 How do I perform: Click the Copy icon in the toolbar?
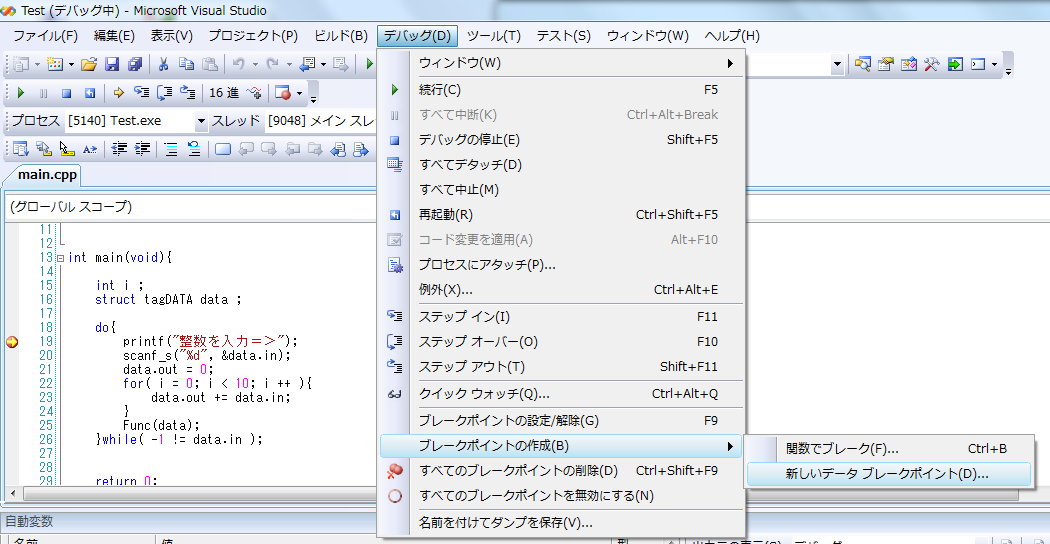(186, 64)
